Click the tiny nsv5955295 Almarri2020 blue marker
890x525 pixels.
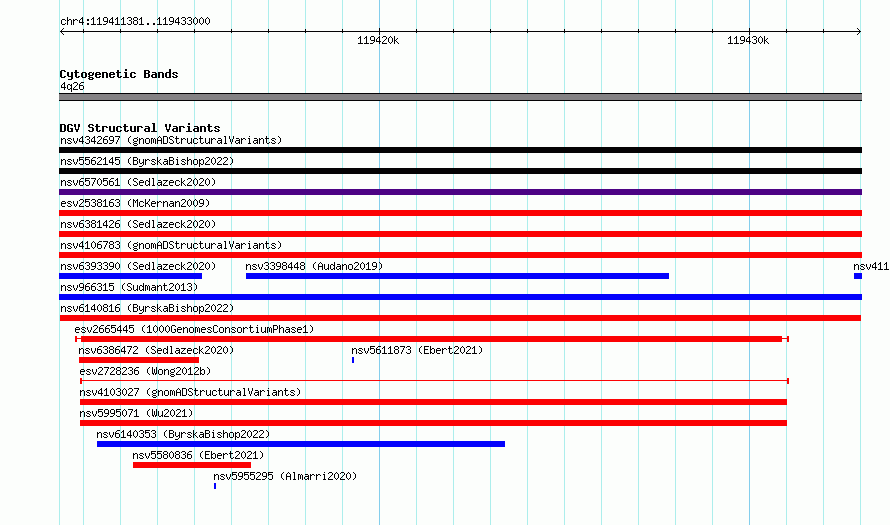(x=215, y=486)
